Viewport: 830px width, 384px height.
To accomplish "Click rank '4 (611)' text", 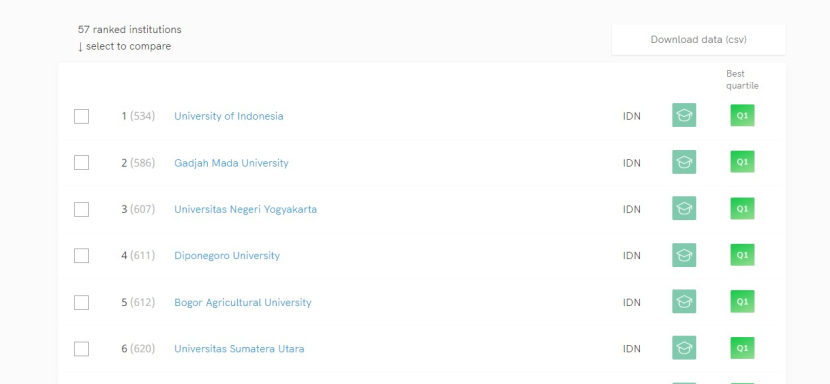I will point(138,255).
